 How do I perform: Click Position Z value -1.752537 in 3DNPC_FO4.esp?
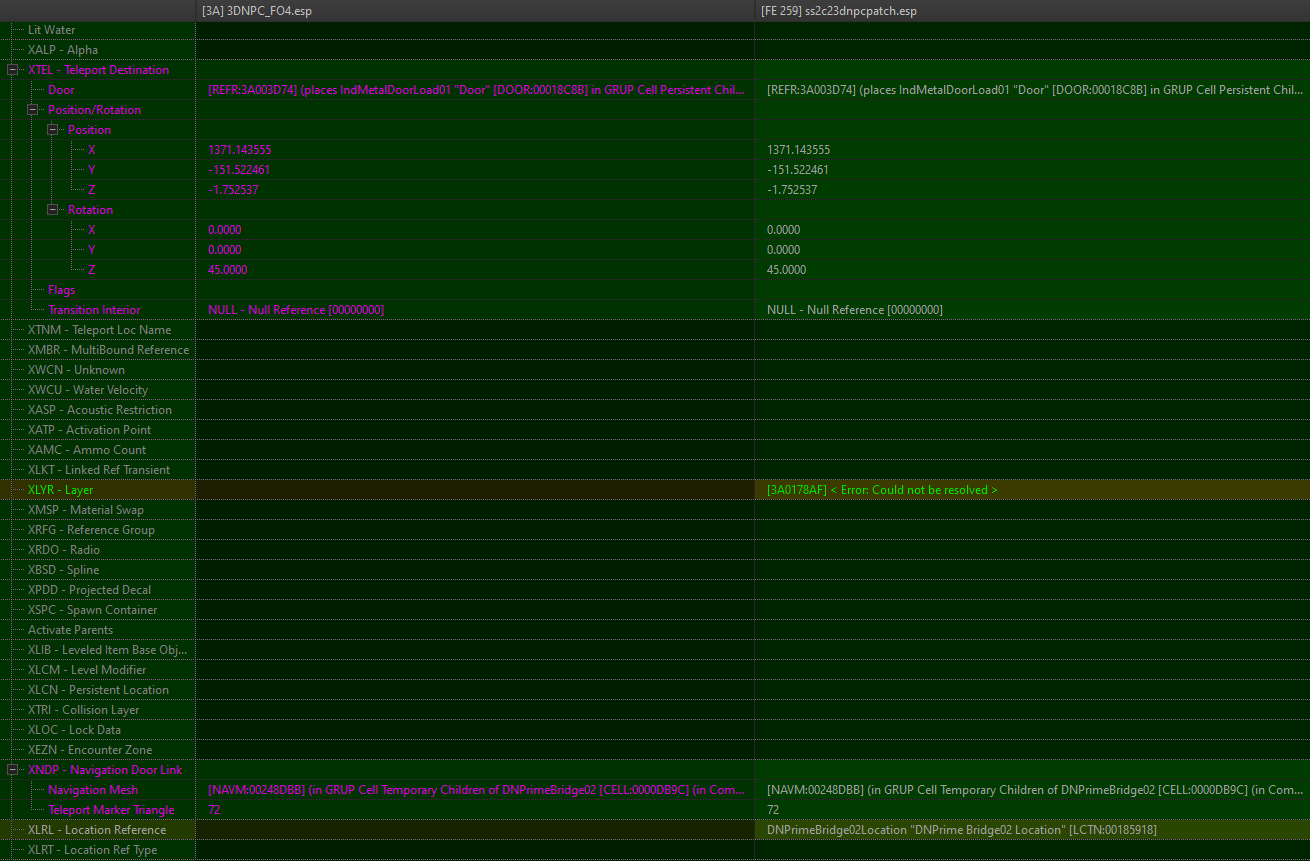pos(232,190)
